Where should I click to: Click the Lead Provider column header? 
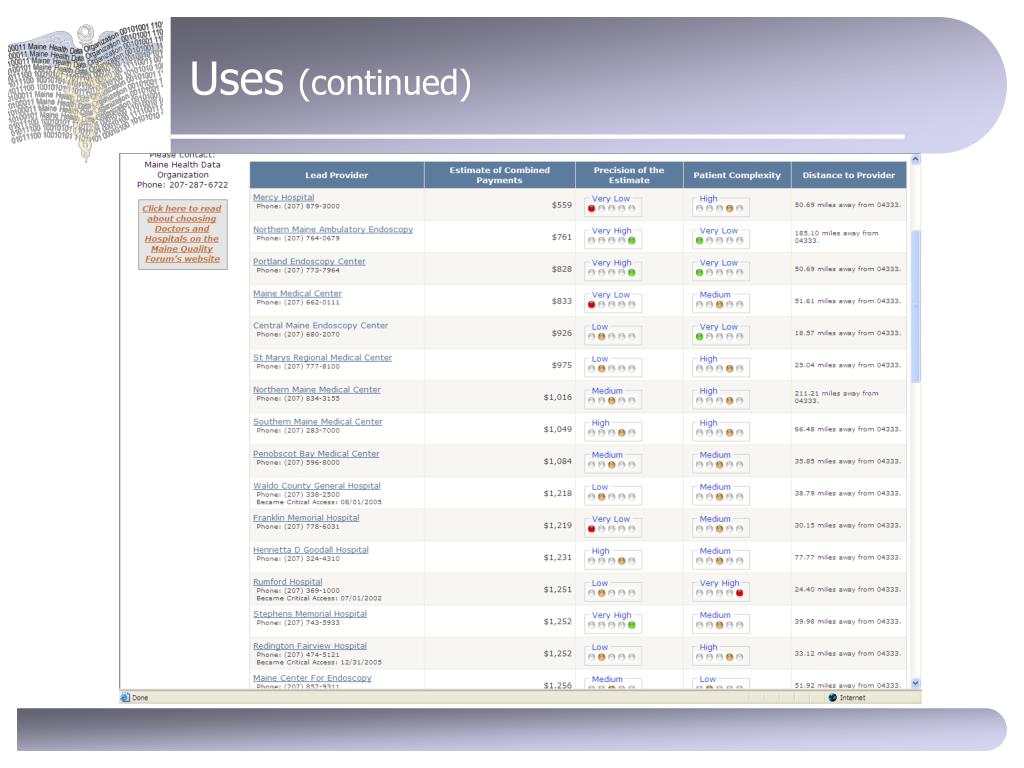336,175
